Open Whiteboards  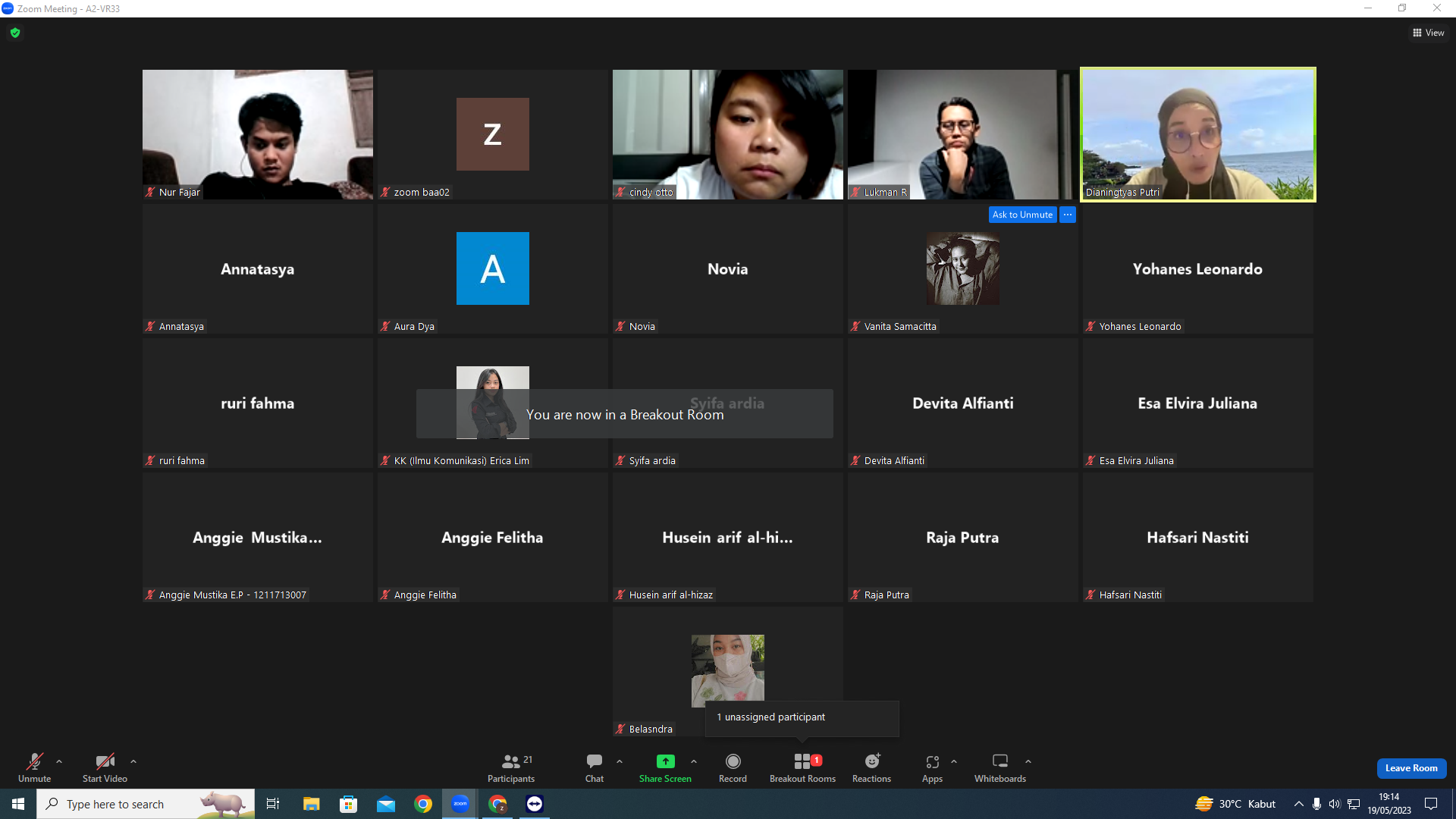tap(1000, 767)
